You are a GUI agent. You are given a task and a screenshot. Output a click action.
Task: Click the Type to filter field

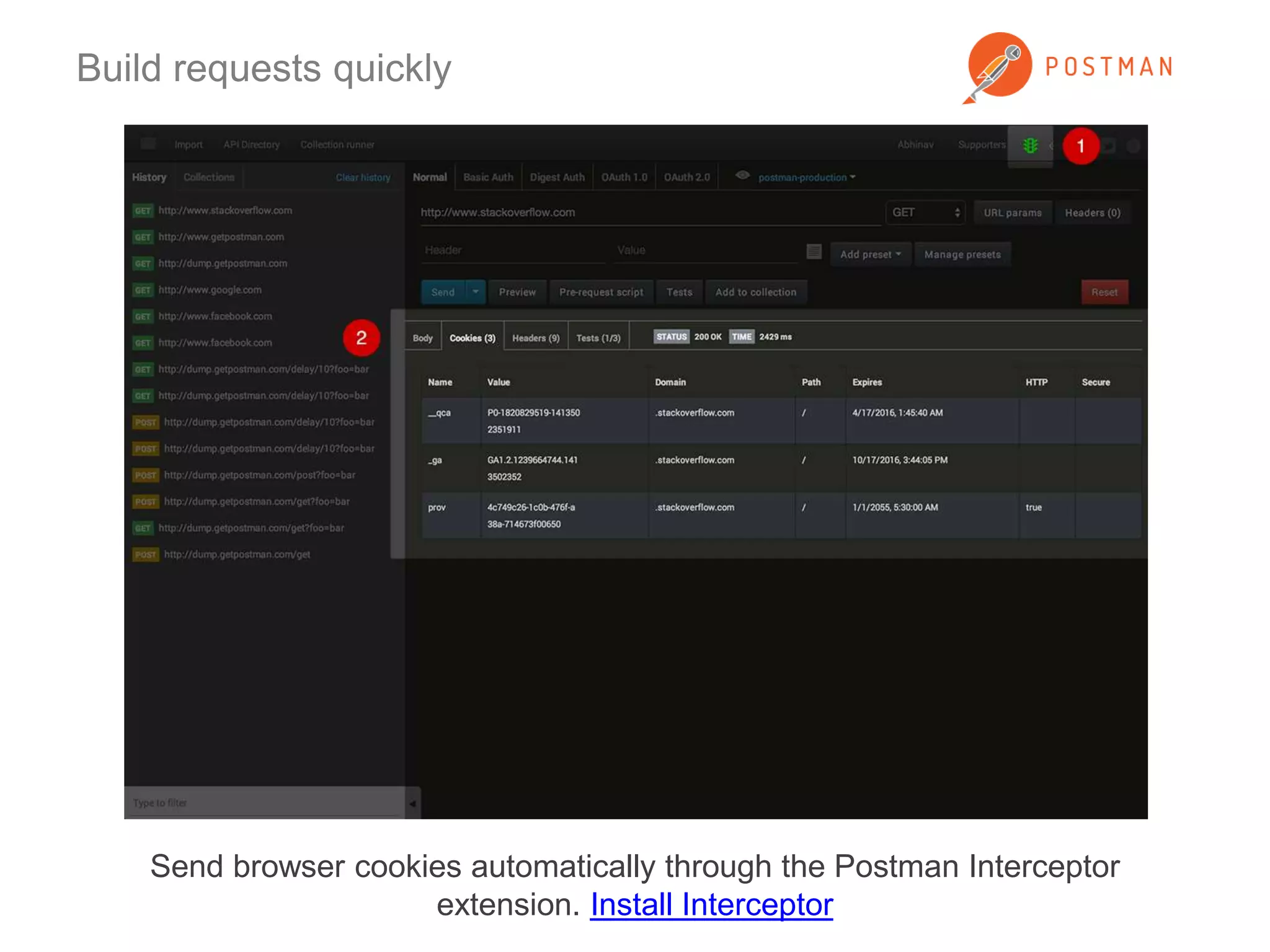point(265,803)
